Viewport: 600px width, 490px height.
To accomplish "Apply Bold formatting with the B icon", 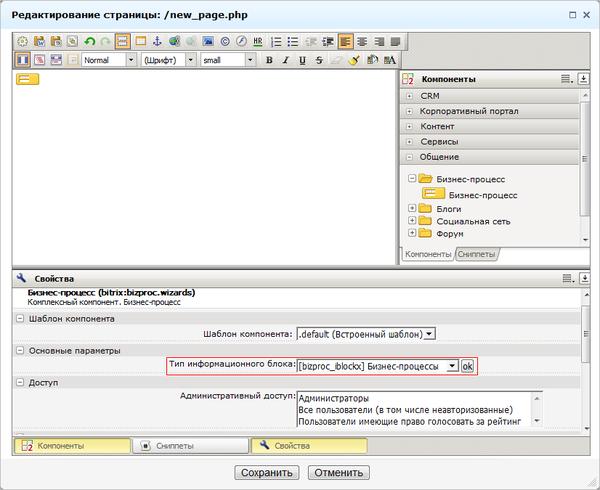I will pyautogui.click(x=268, y=60).
